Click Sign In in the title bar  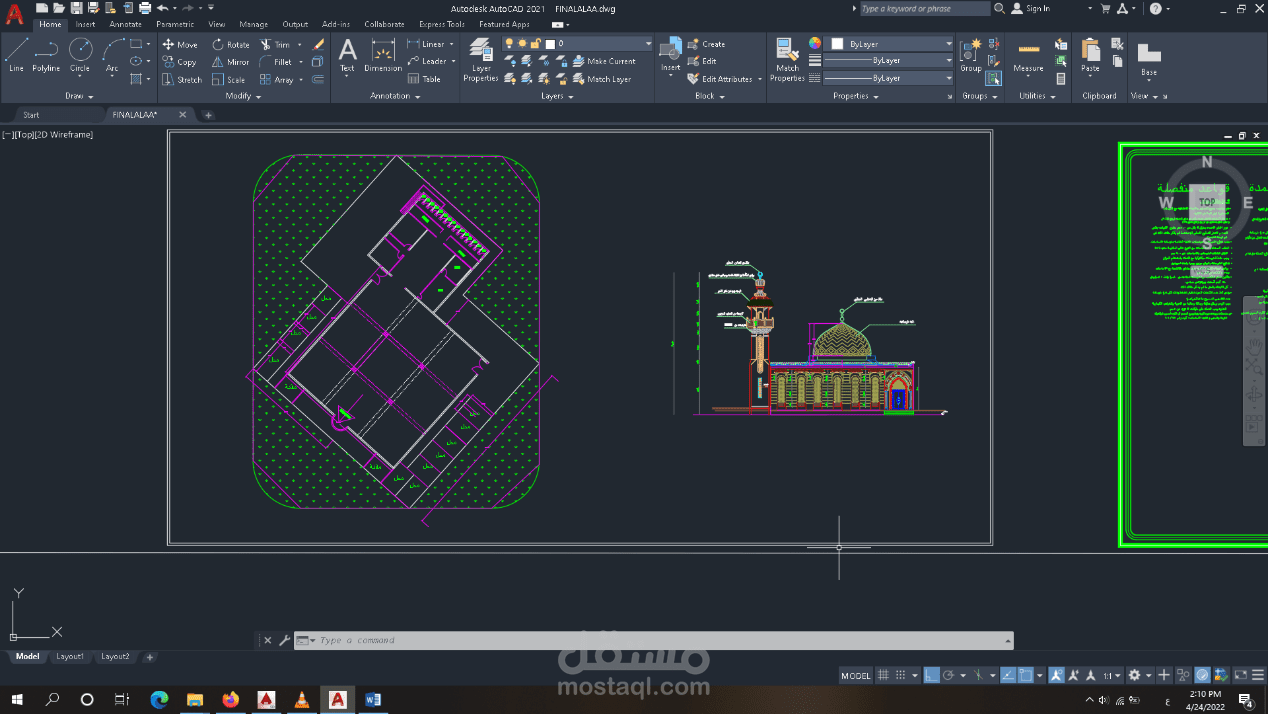click(1037, 9)
